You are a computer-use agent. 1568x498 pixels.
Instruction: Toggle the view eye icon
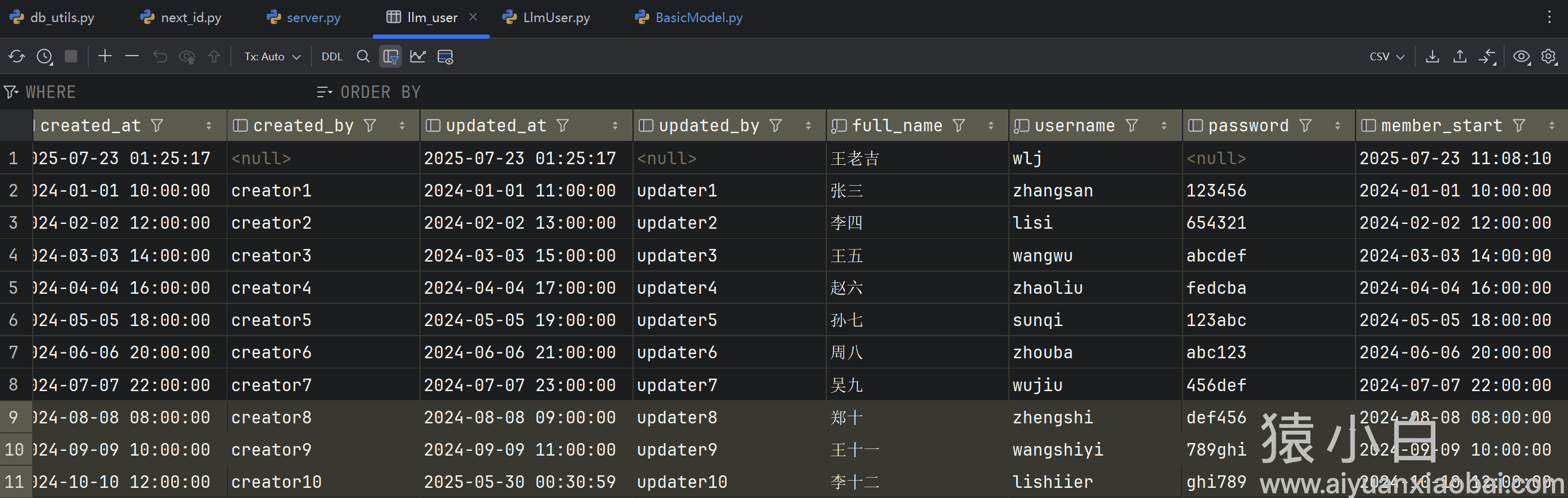tap(1521, 57)
